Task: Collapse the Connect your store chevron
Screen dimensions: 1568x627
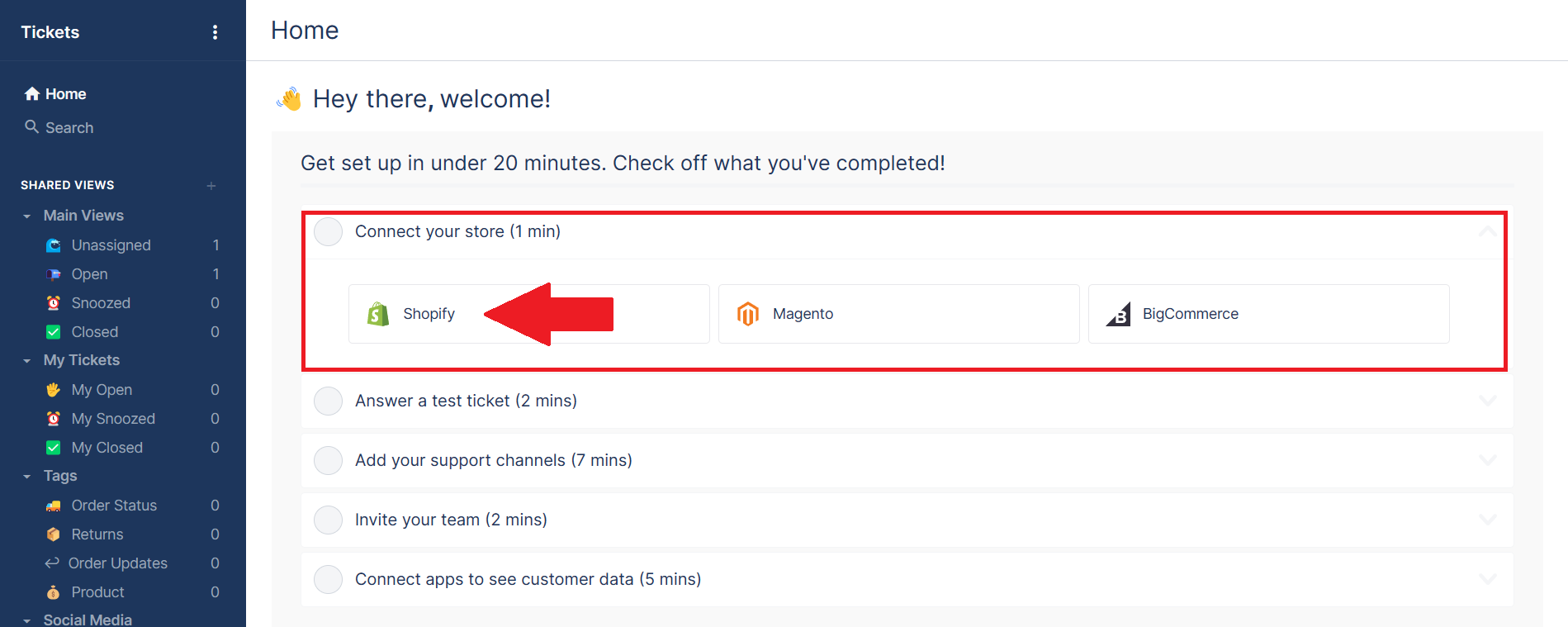Action: pyautogui.click(x=1488, y=232)
